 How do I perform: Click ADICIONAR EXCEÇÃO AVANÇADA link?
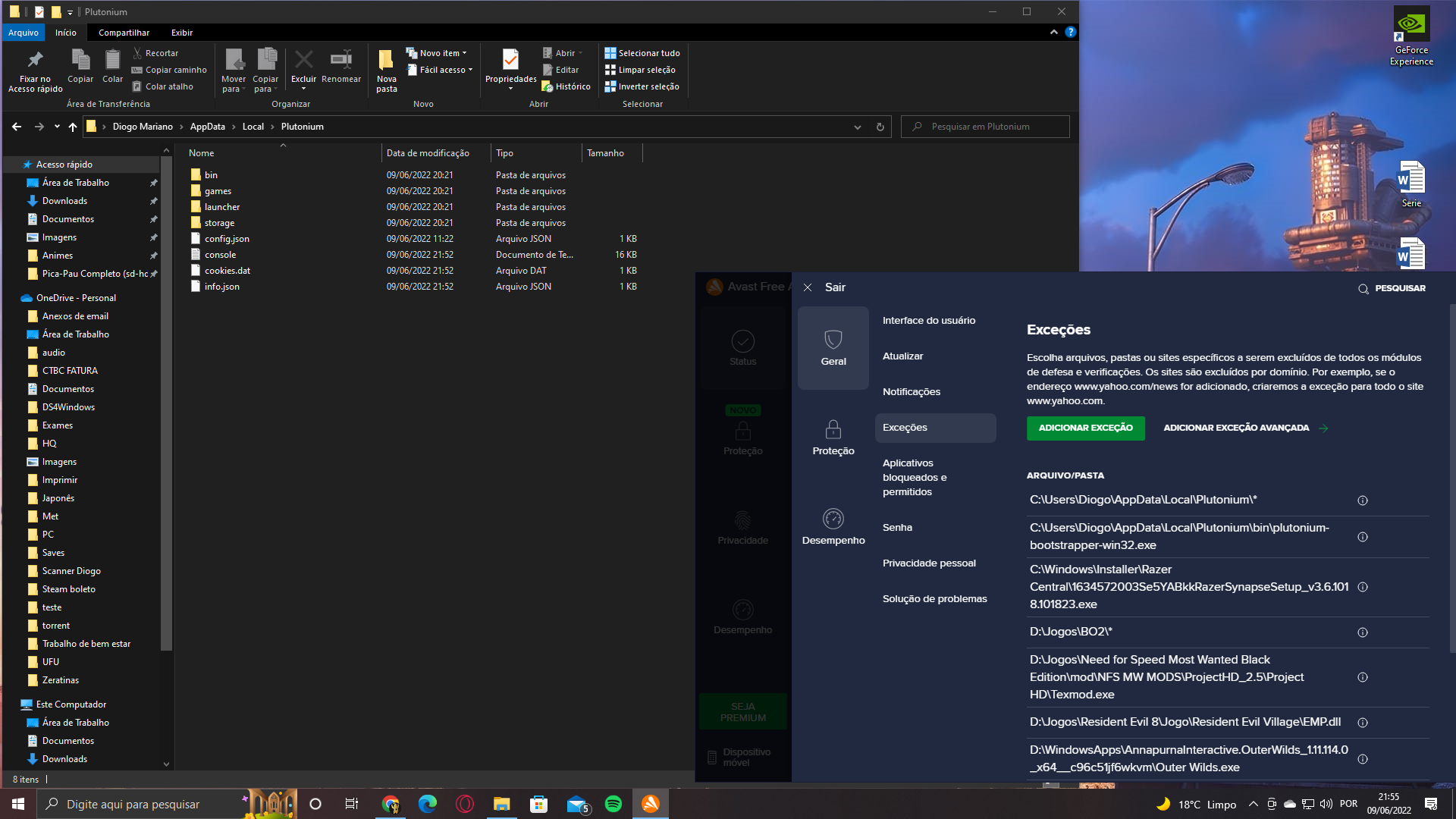(1245, 428)
